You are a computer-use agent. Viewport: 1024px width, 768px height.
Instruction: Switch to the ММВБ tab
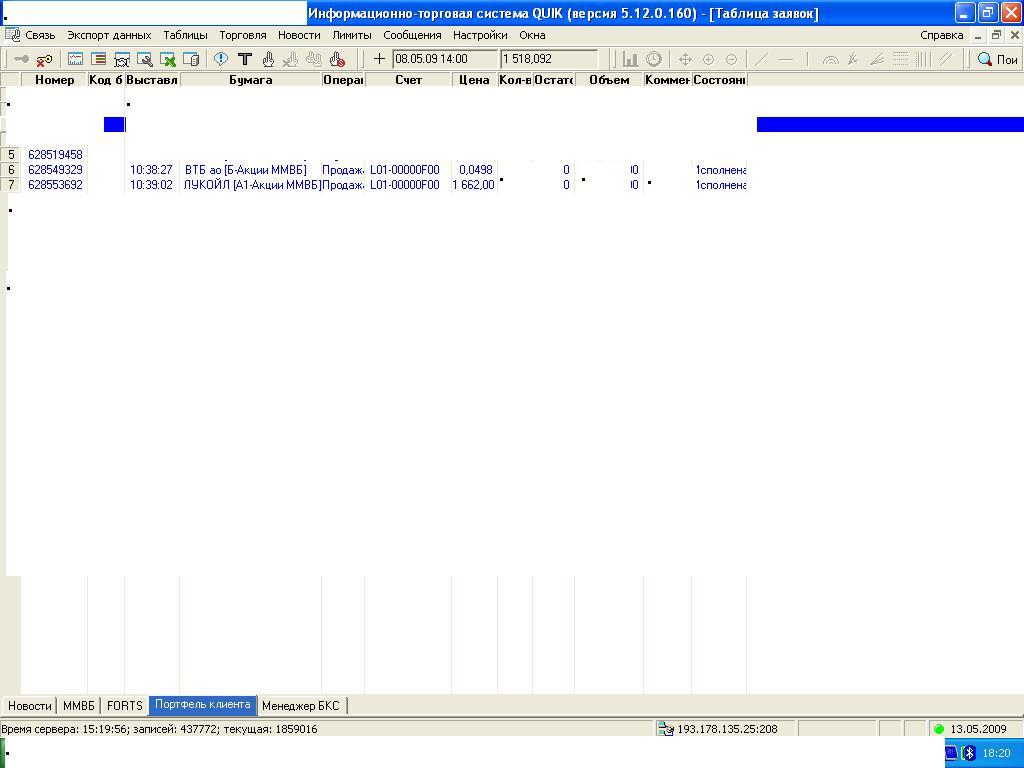[x=79, y=705]
